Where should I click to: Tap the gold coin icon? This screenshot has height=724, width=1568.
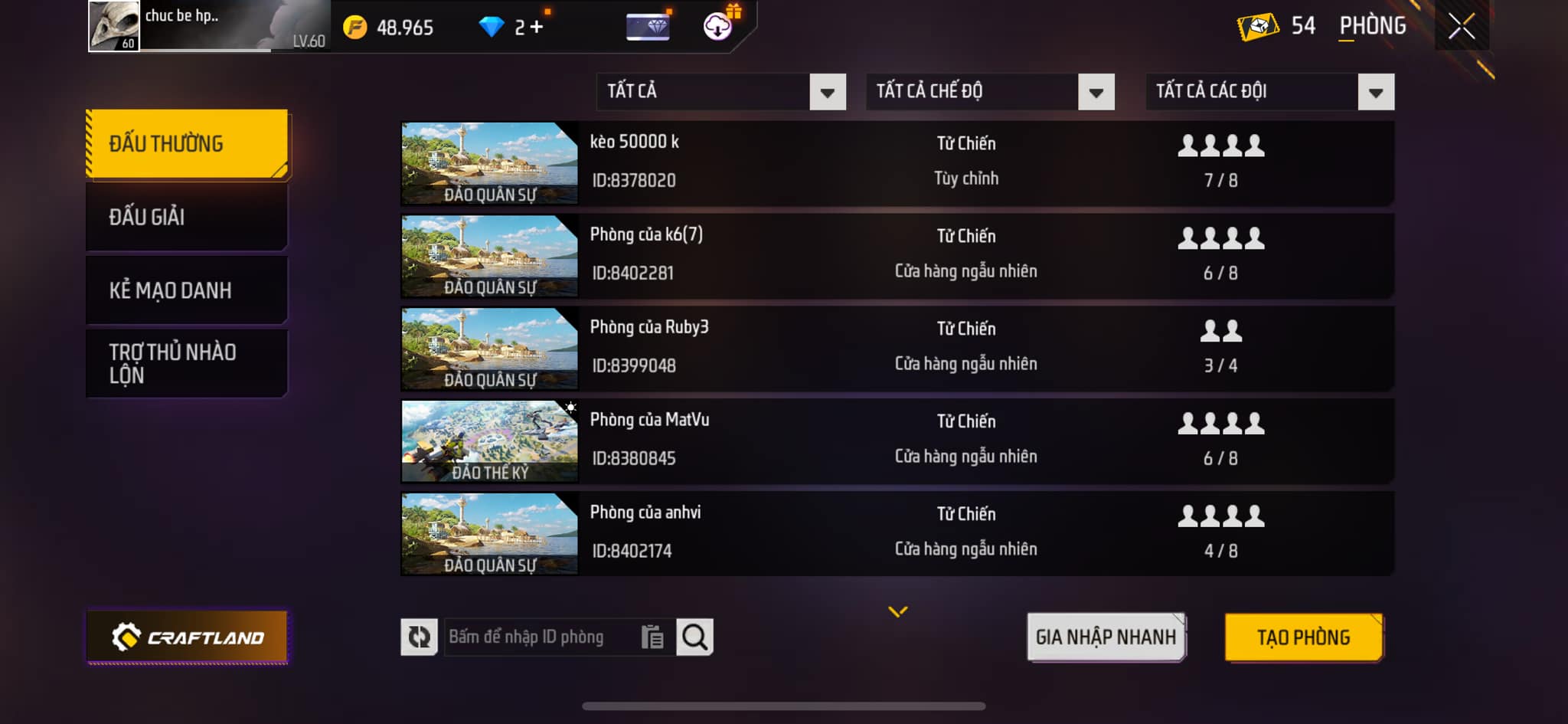[354, 28]
